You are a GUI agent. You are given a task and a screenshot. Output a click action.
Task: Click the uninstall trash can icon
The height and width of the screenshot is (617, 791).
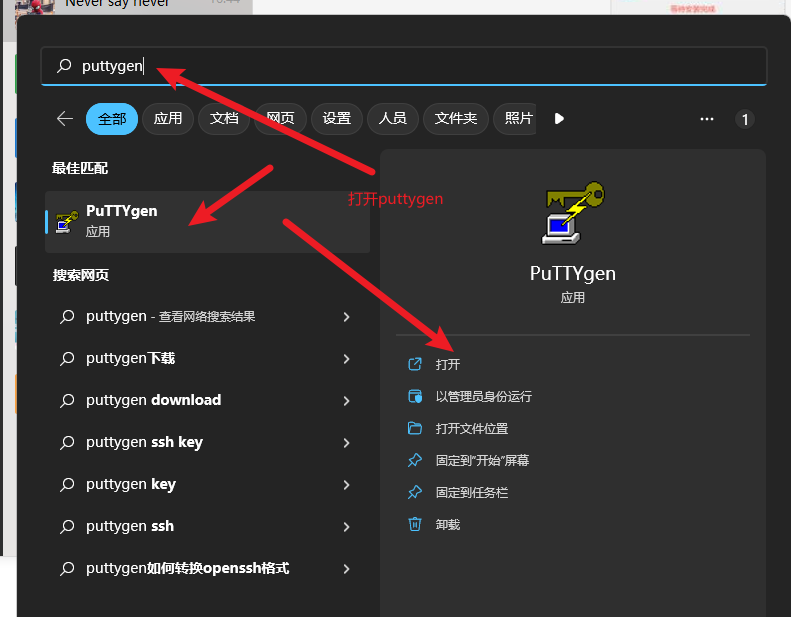[415, 524]
